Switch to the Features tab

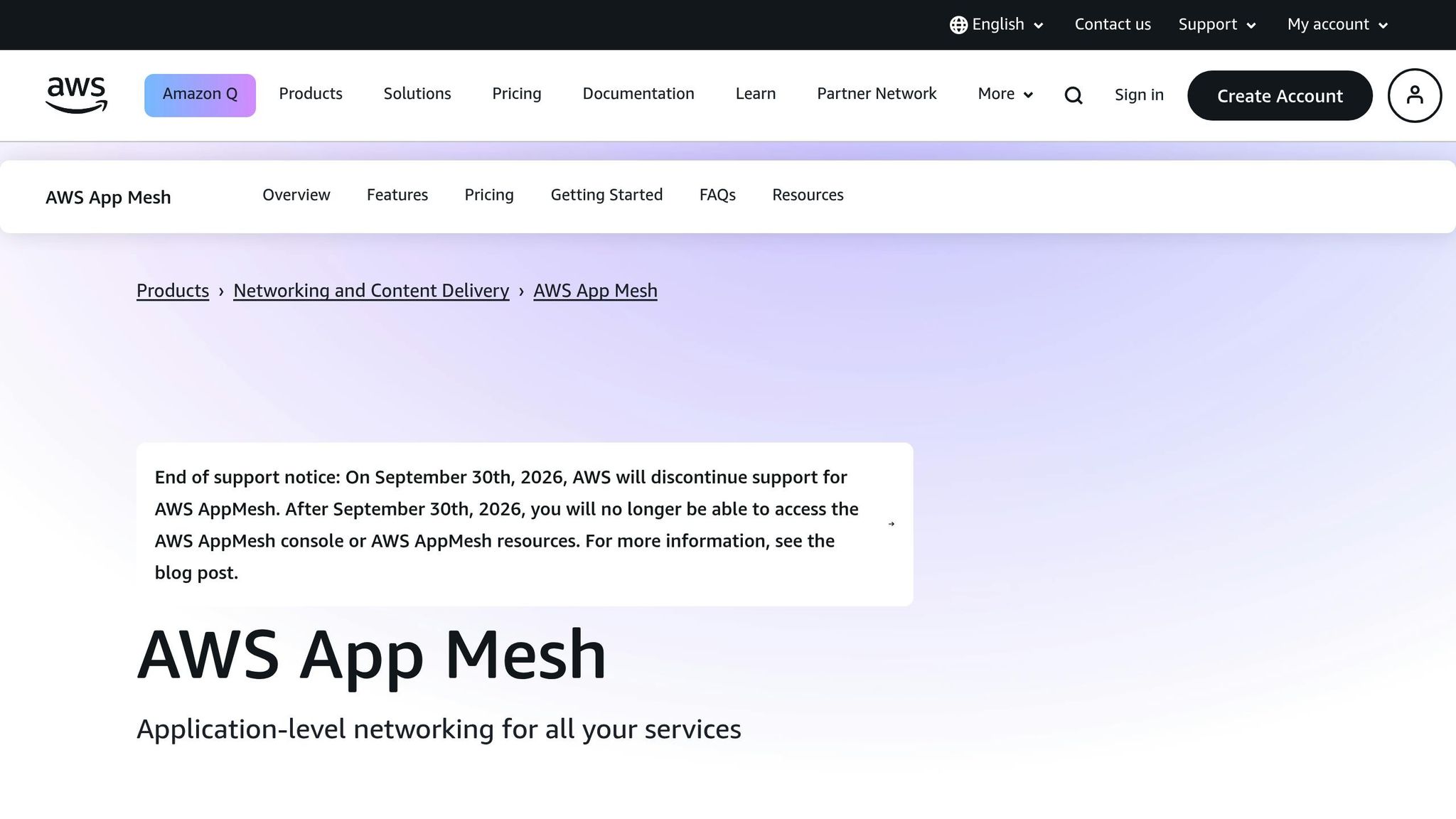[x=397, y=196]
